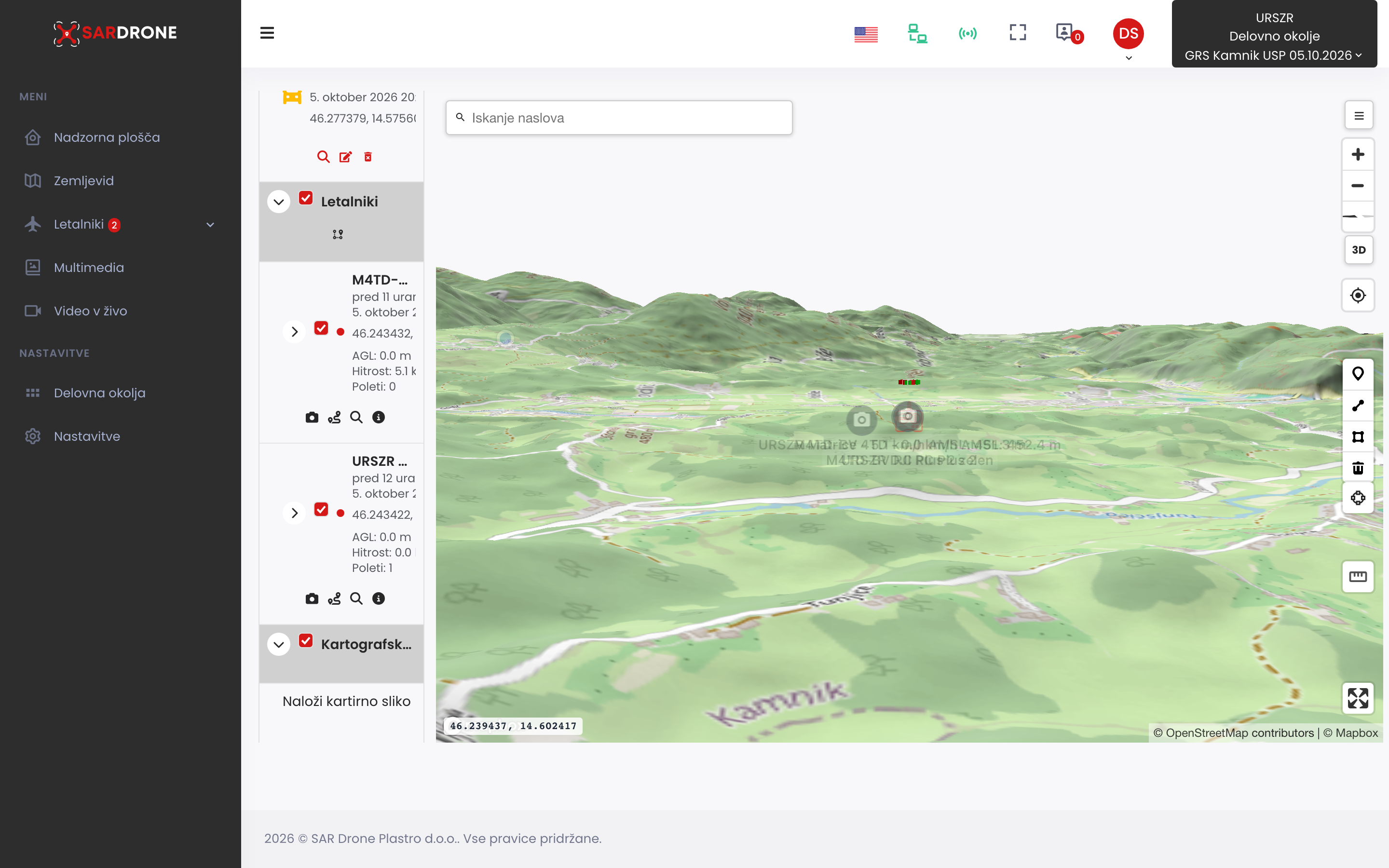Click into the Iskanje naslova search field
Image resolution: width=1389 pixels, height=868 pixels.
click(x=619, y=118)
